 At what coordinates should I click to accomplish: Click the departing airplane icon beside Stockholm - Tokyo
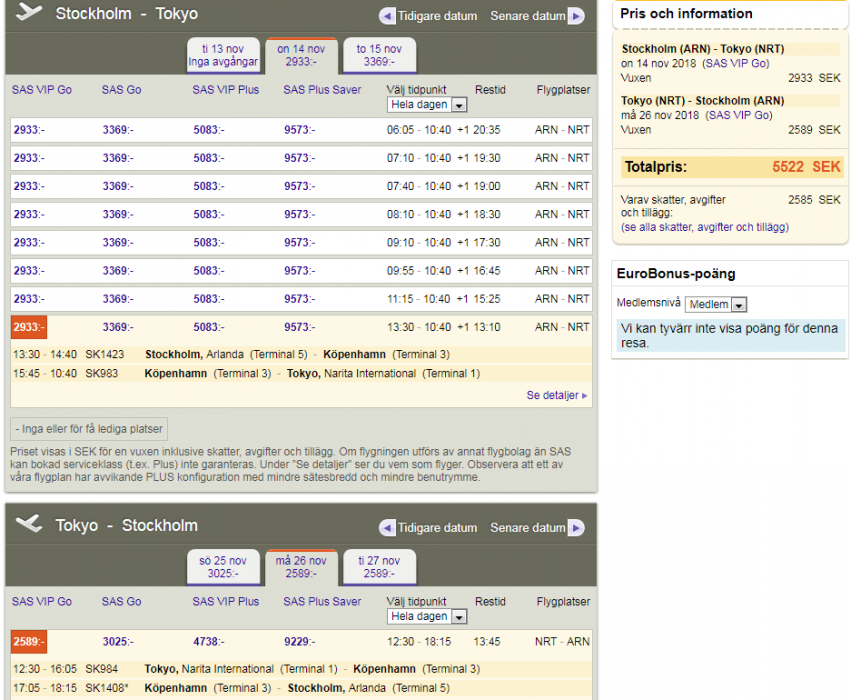click(x=29, y=13)
